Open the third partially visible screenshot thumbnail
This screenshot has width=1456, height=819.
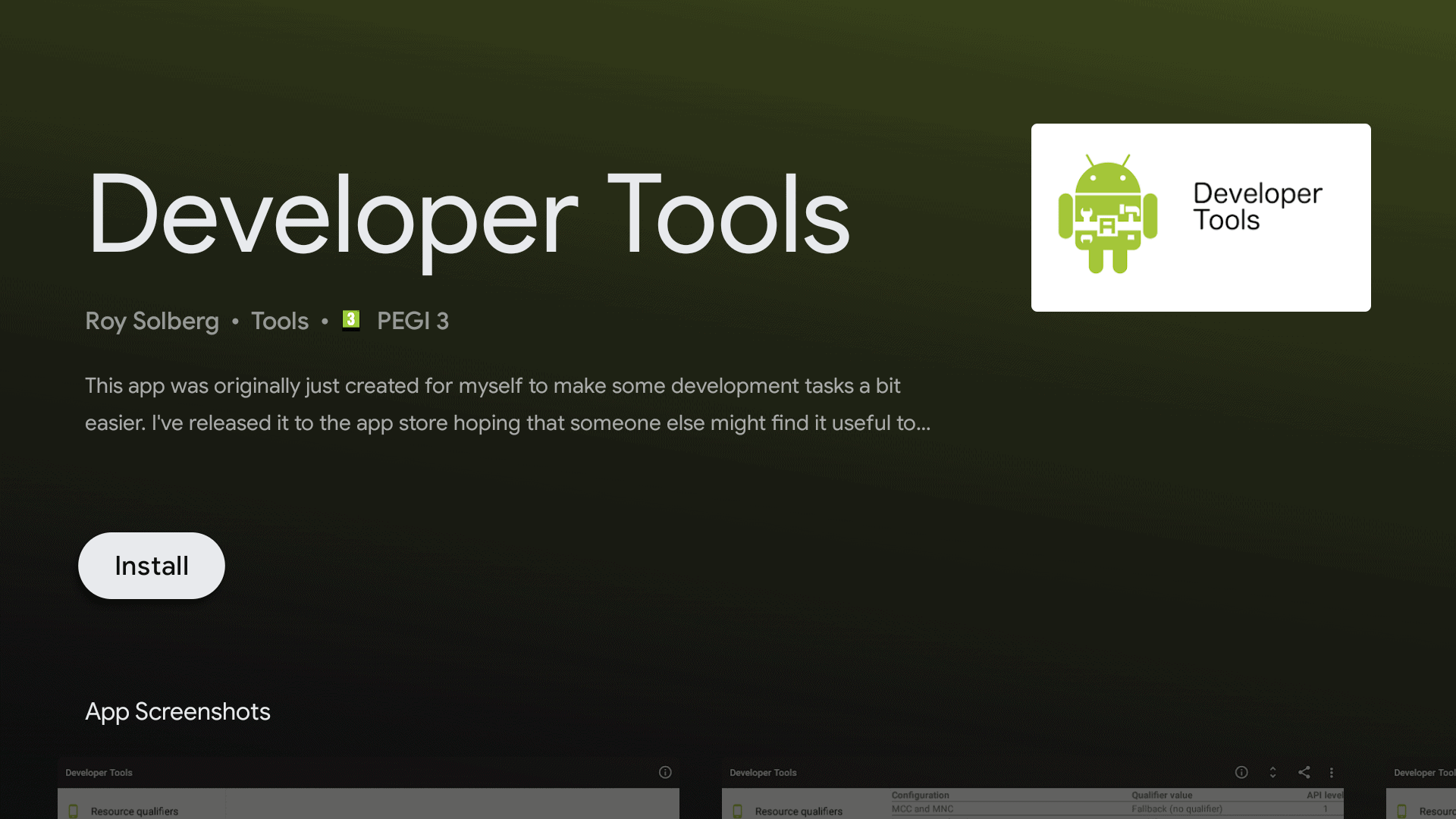1423,789
